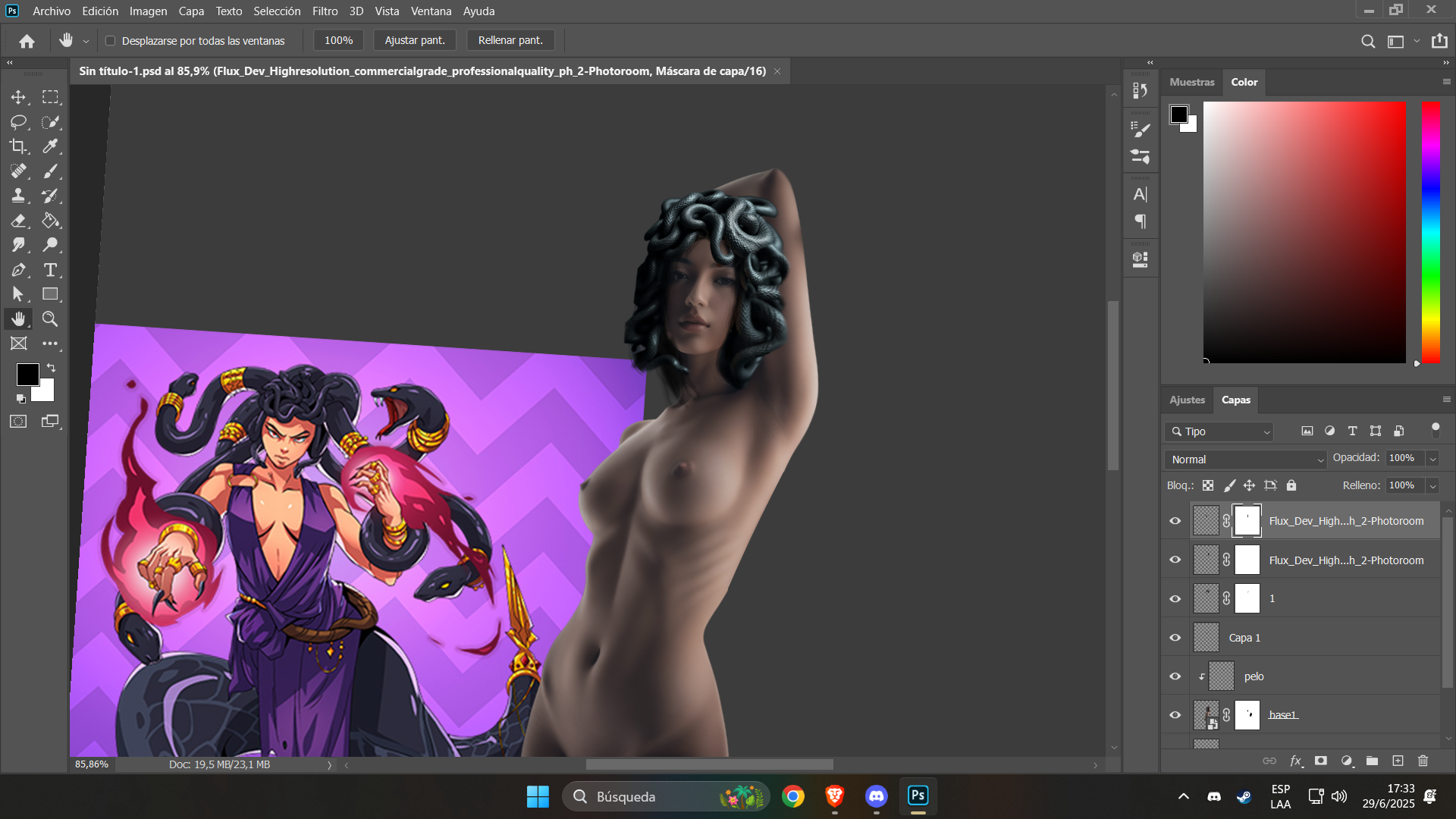Select the Path Selection tool
This screenshot has width=1456, height=819.
(x=18, y=294)
